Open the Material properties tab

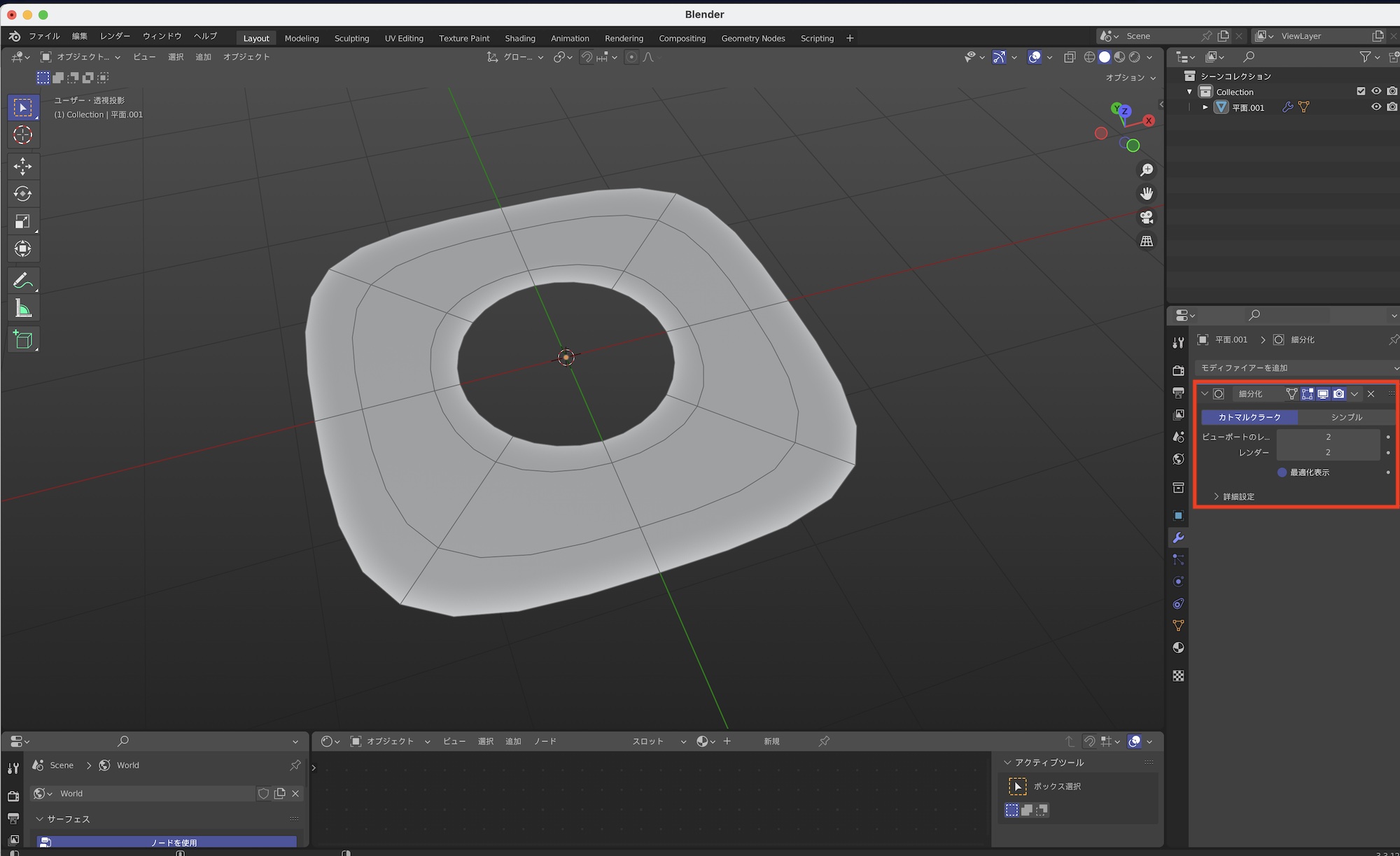[x=1178, y=647]
